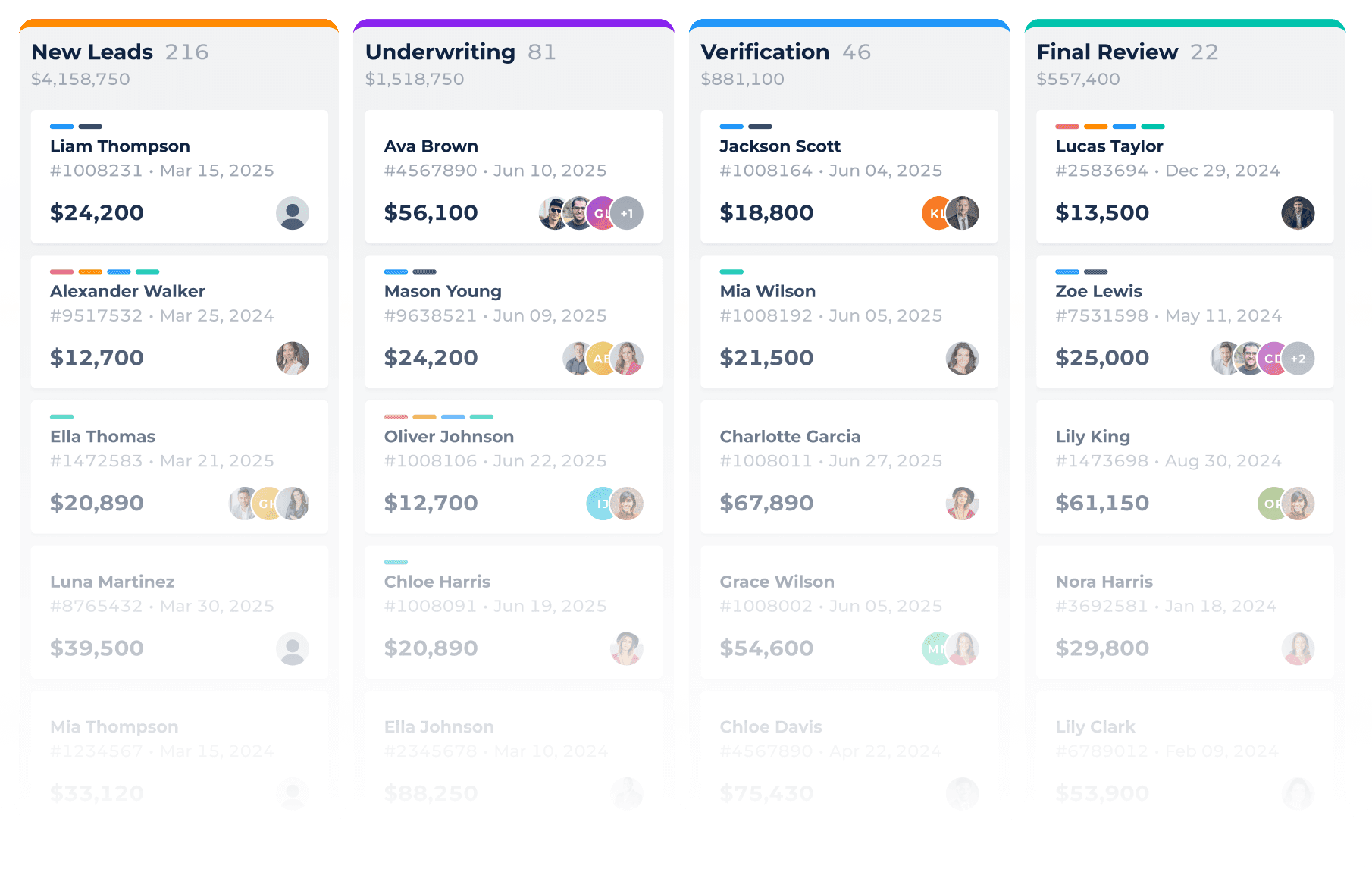Click the orange label on Alexander Walker card
Image resolution: width=1372 pixels, height=869 pixels.
click(x=90, y=271)
